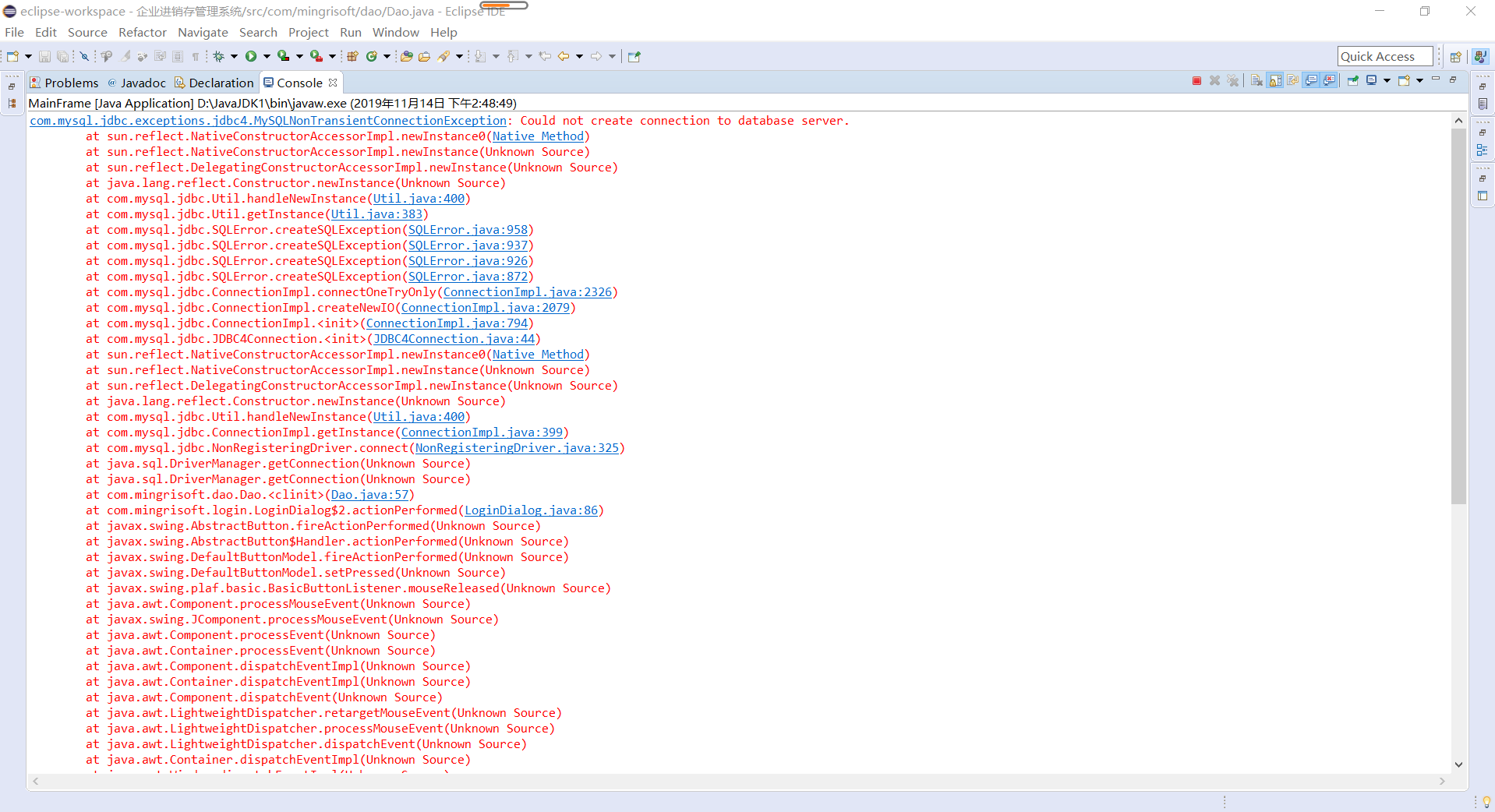Toggle the Java perspective button

pos(1480,57)
